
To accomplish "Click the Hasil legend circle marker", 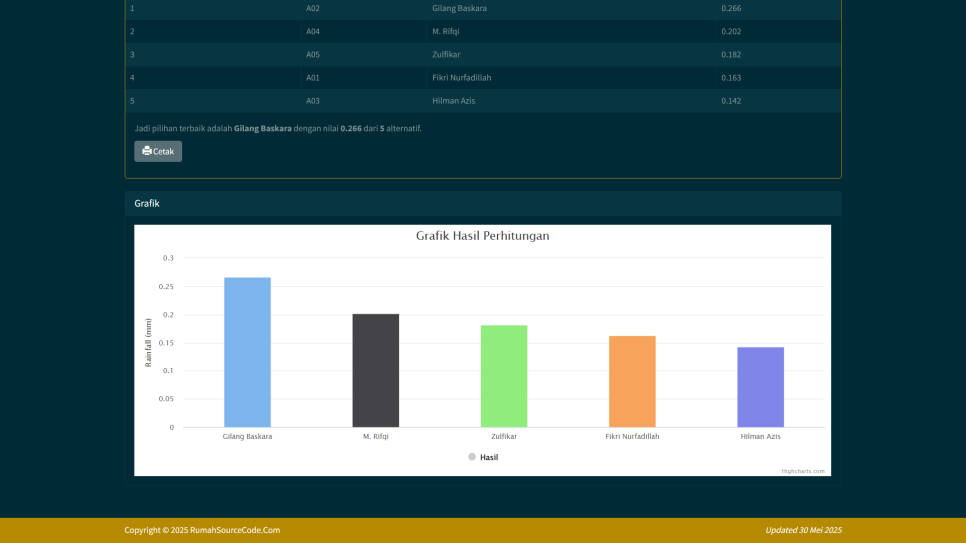I will pos(472,457).
